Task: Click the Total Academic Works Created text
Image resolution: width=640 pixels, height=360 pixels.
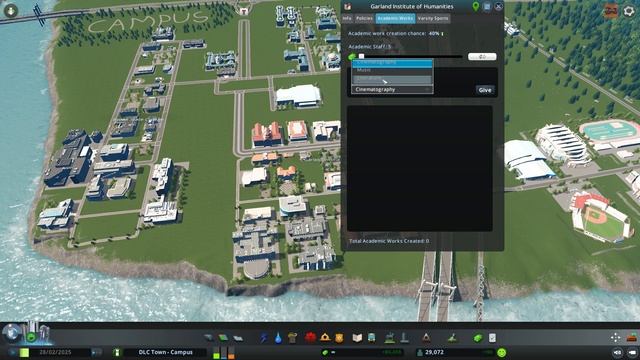Action: pos(389,241)
